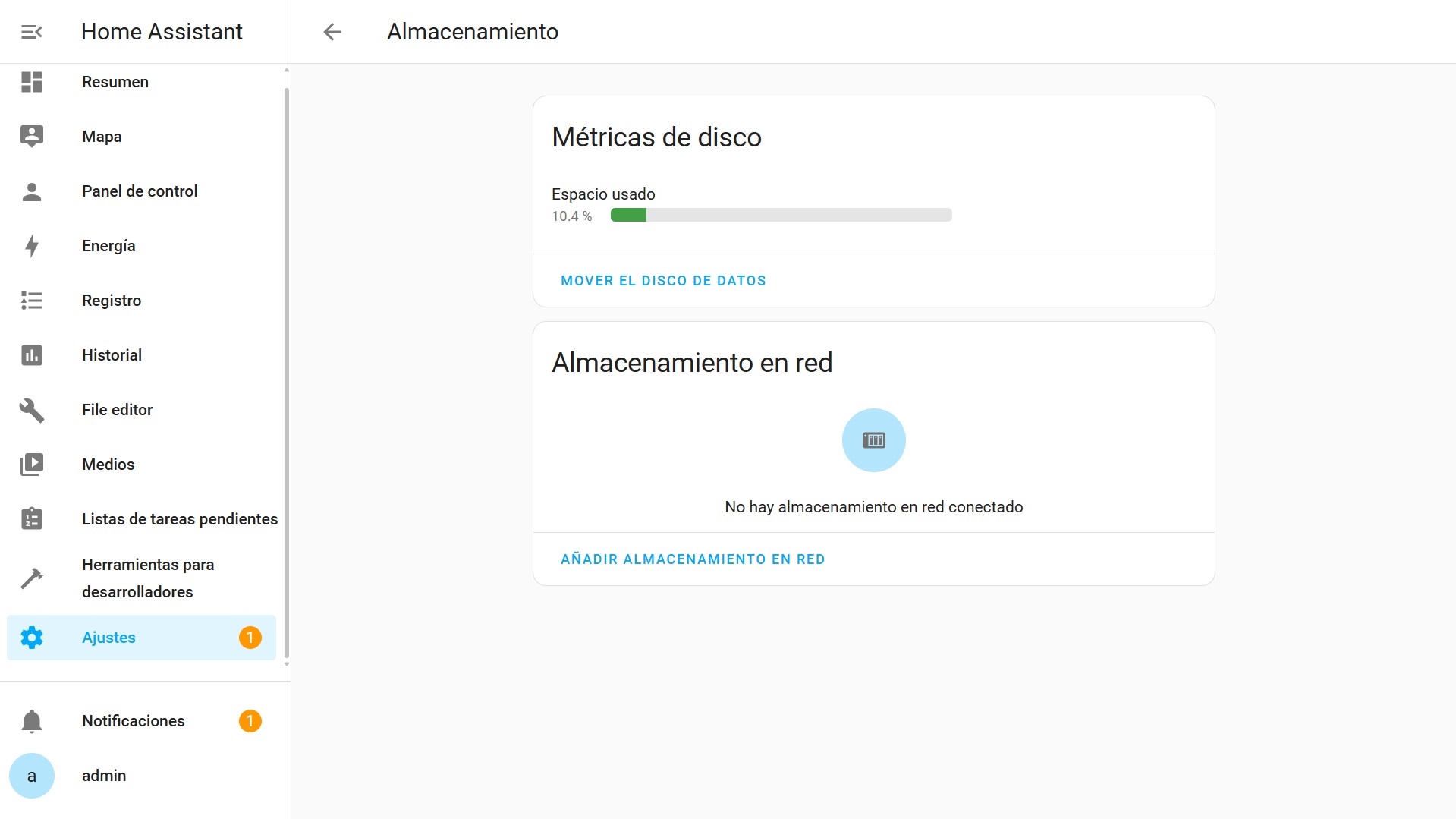The image size is (1456, 819).
Task: Open the network storage keyboard icon
Action: [873, 439]
